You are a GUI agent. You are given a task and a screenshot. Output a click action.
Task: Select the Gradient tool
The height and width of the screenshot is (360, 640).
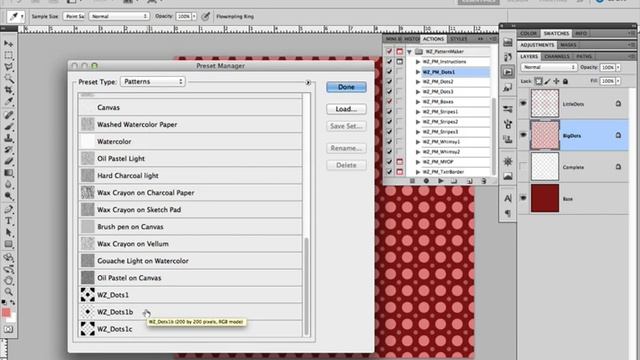[8, 173]
